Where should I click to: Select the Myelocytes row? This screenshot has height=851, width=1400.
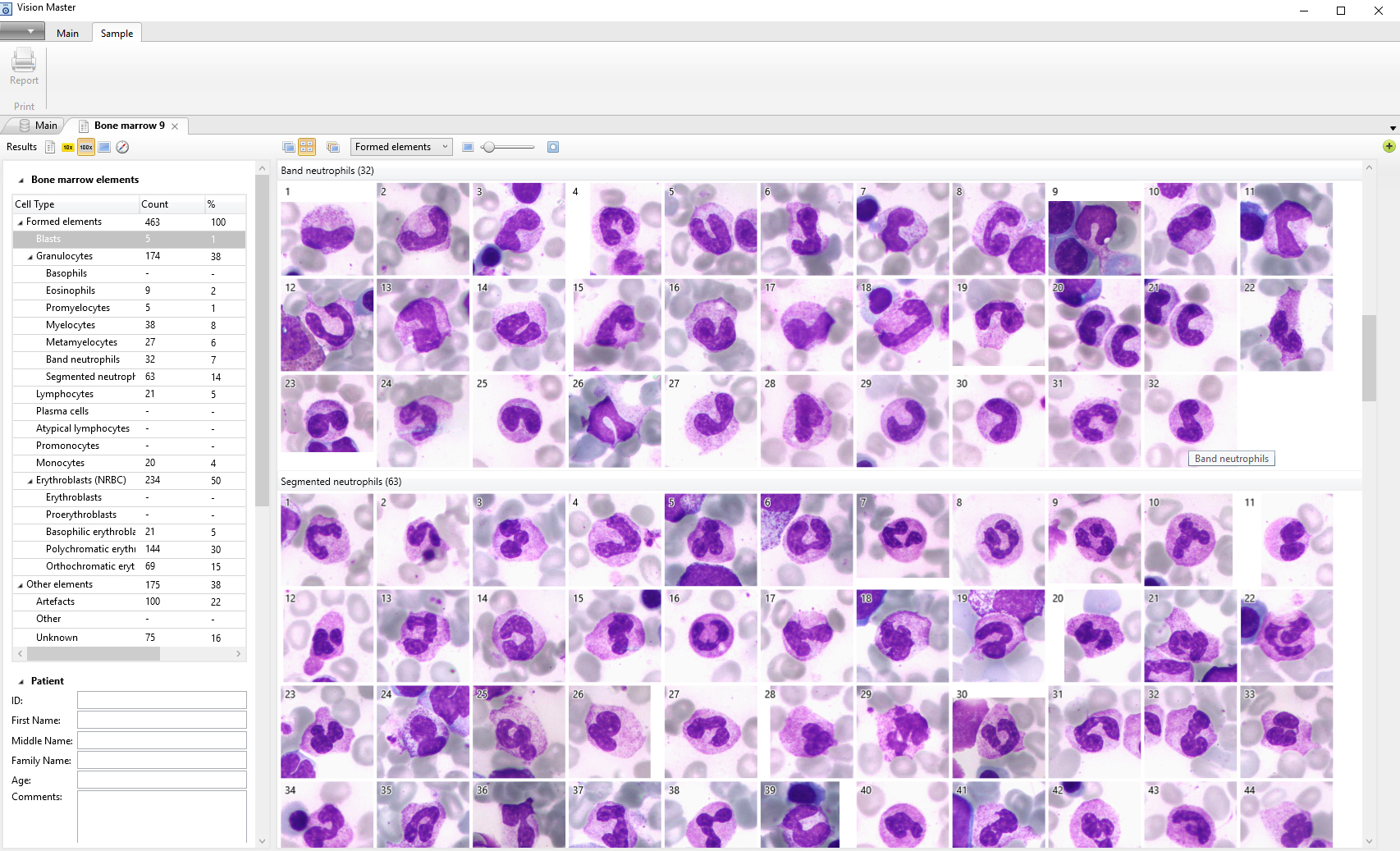129,325
